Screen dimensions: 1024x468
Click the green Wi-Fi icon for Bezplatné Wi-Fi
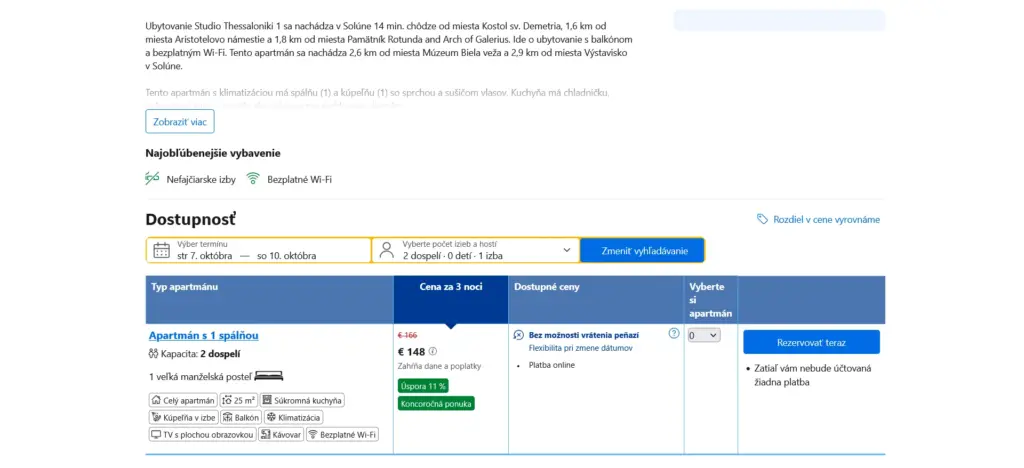253,179
